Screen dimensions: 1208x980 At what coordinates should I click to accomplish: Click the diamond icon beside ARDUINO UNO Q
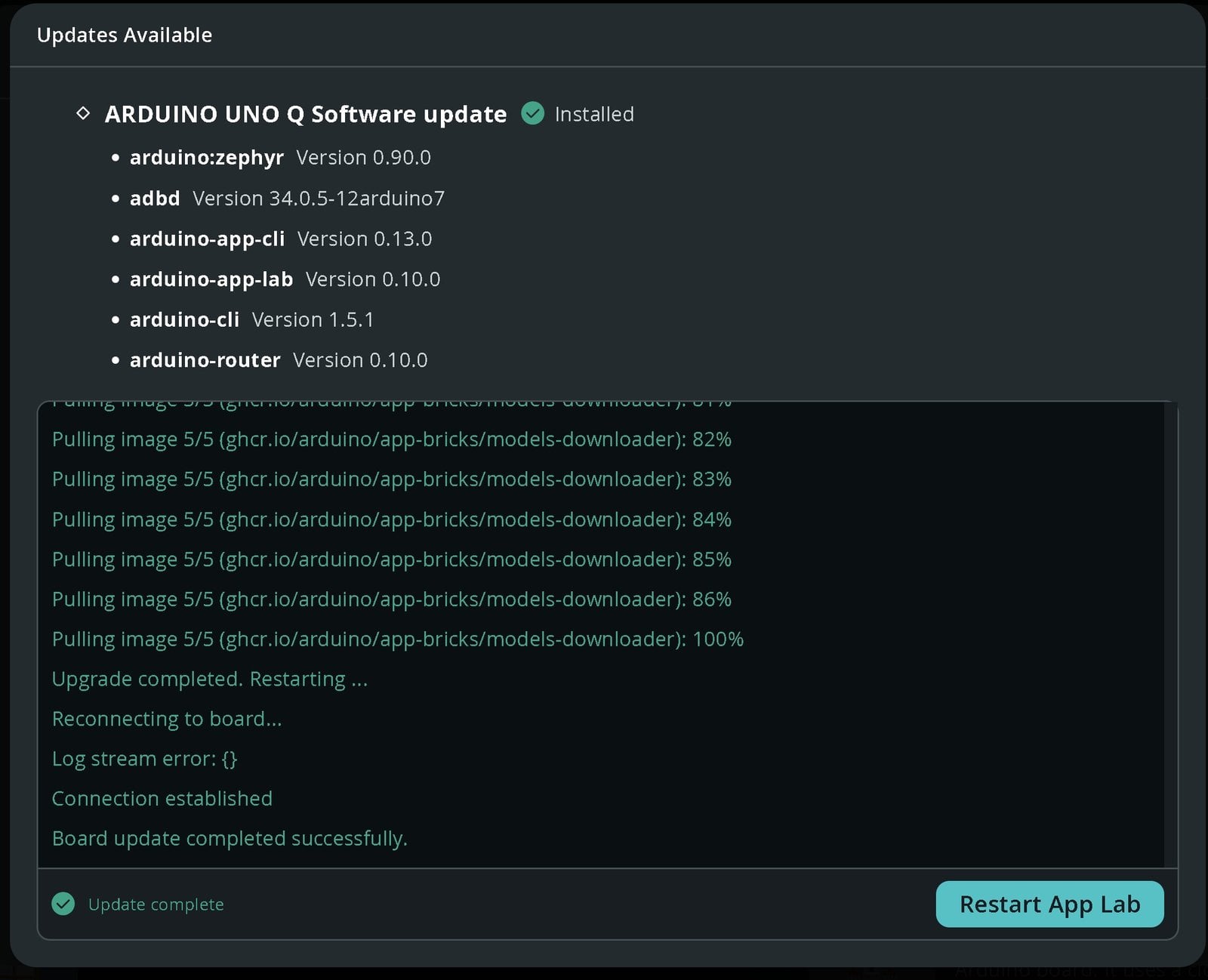[x=84, y=113]
